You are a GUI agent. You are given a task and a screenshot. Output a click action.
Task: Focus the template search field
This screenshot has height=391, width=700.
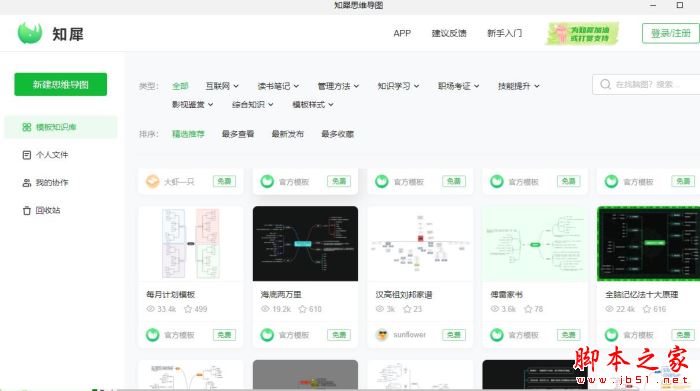646,84
